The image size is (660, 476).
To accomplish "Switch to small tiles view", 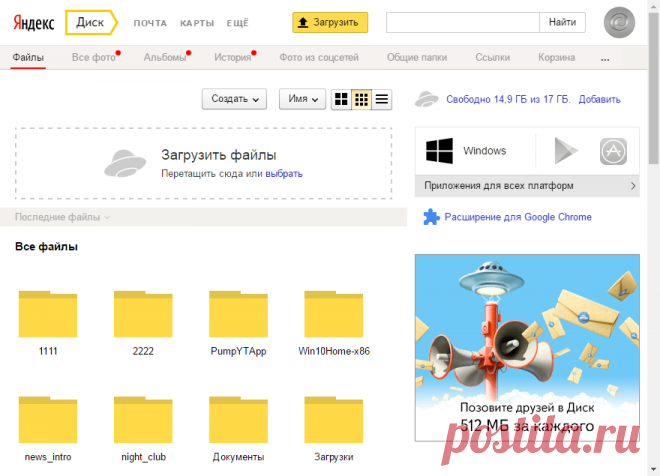I will tap(362, 99).
